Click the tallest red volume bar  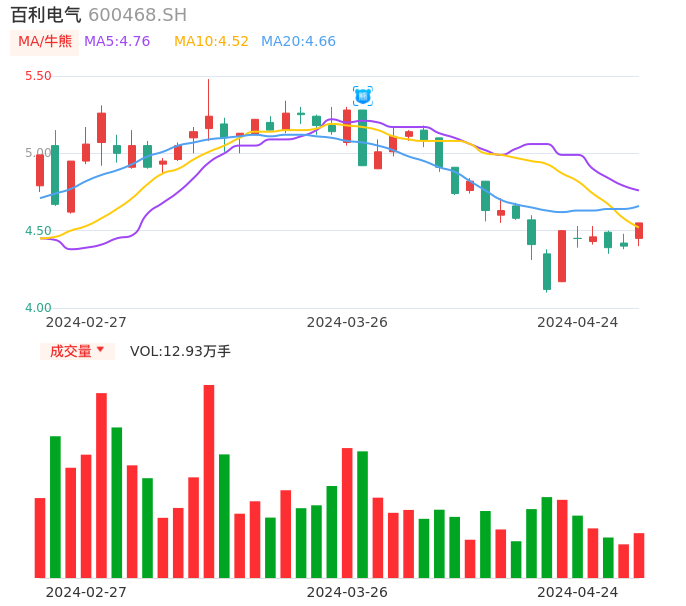209,481
